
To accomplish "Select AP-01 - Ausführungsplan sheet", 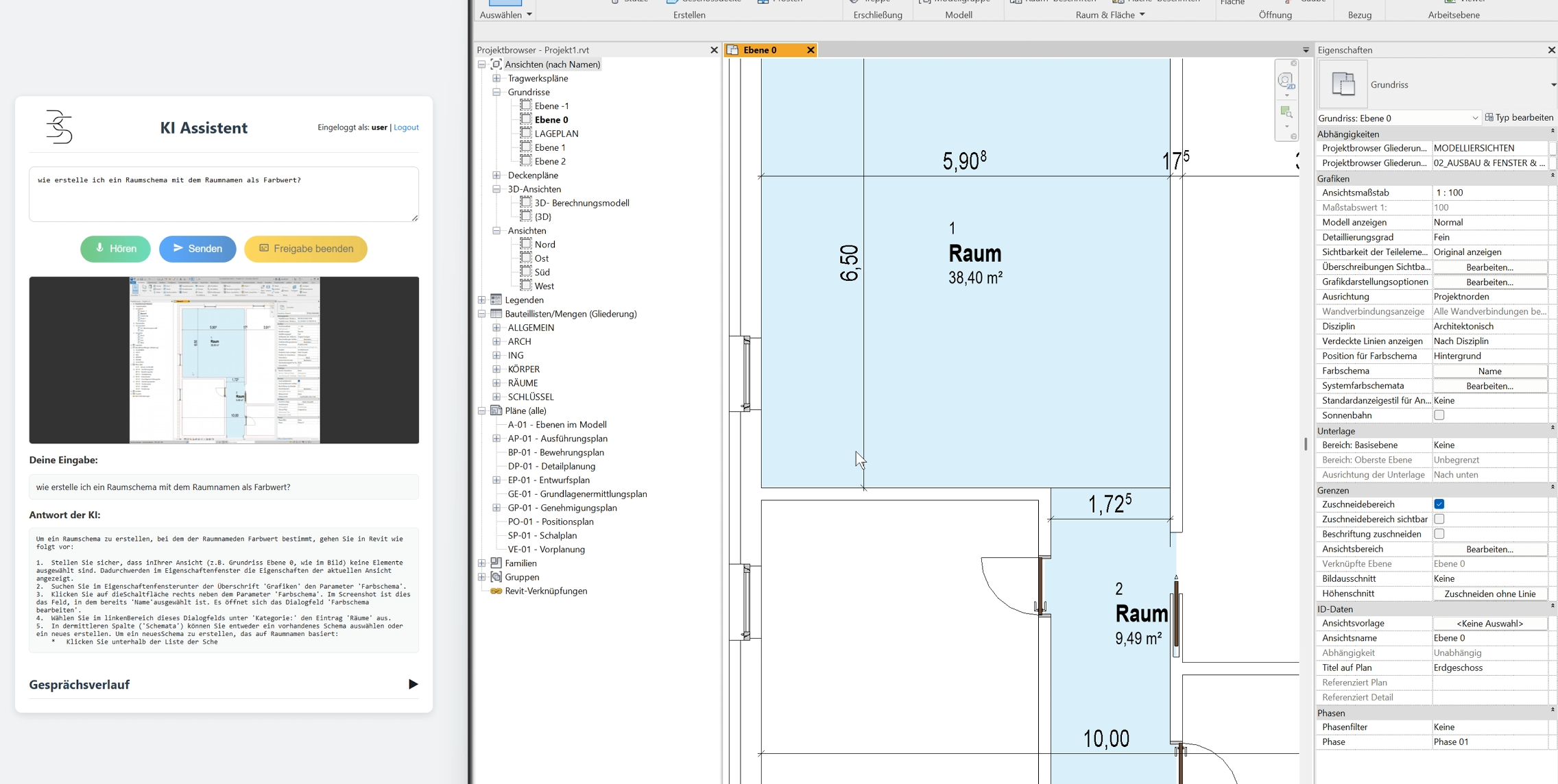I will tap(558, 439).
